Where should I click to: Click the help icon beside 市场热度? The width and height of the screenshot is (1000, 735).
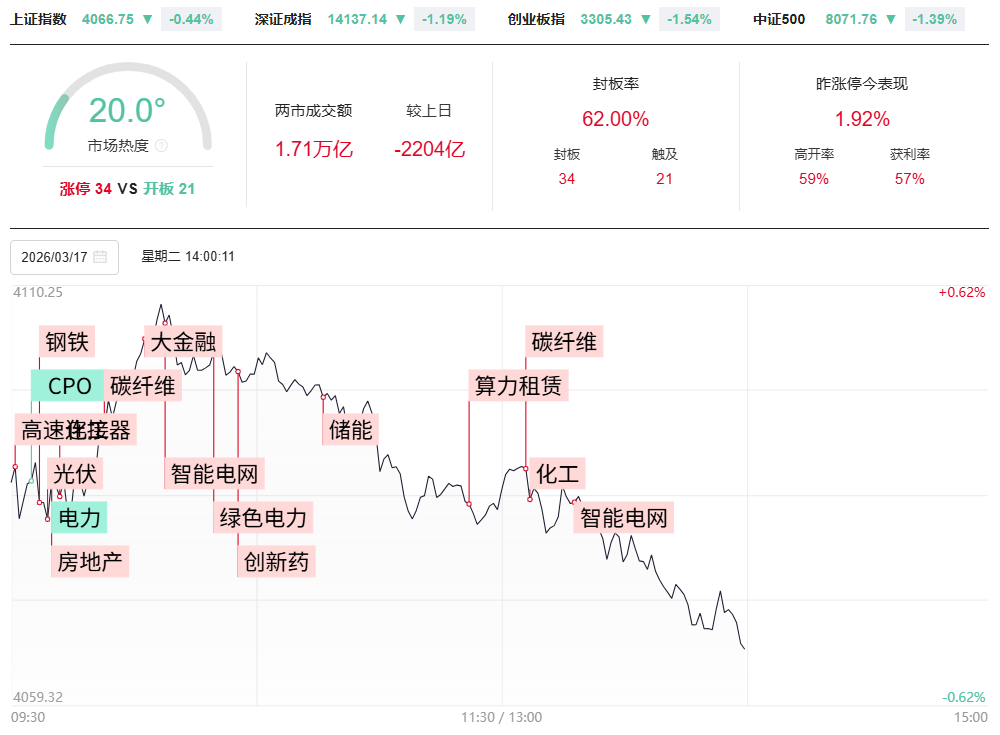162,146
